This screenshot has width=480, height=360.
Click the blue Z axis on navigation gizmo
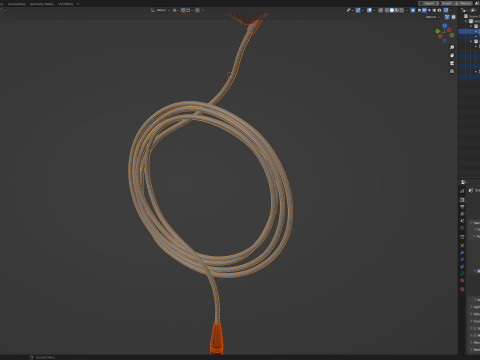tap(445, 26)
